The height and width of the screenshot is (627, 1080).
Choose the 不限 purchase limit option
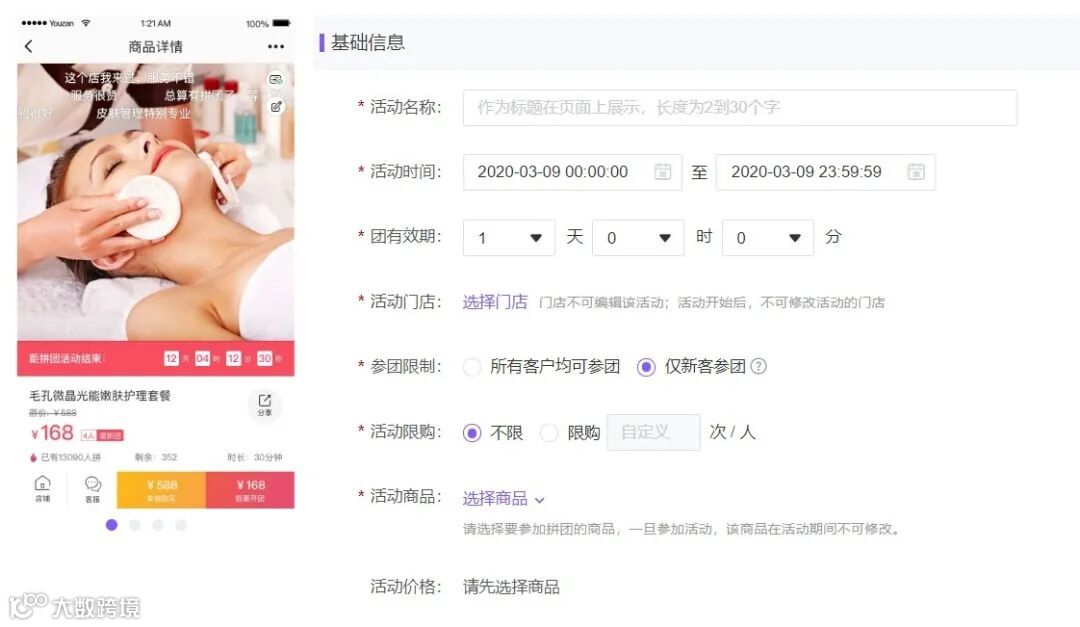point(472,433)
